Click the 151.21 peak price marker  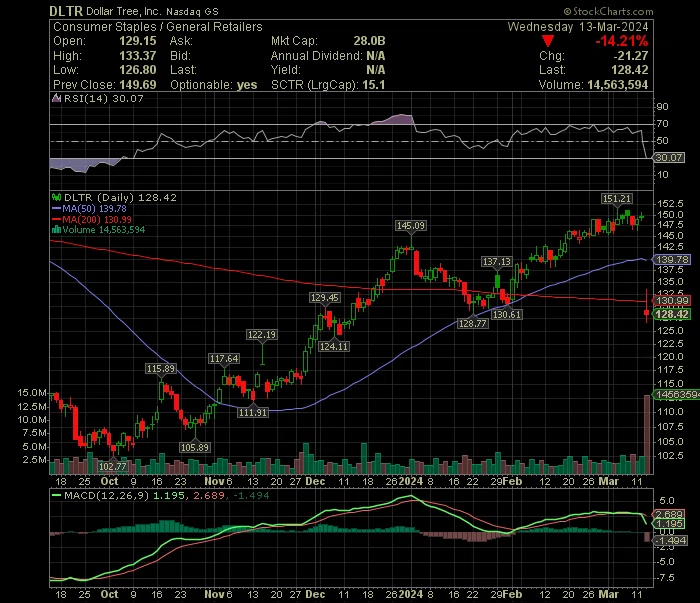617,199
